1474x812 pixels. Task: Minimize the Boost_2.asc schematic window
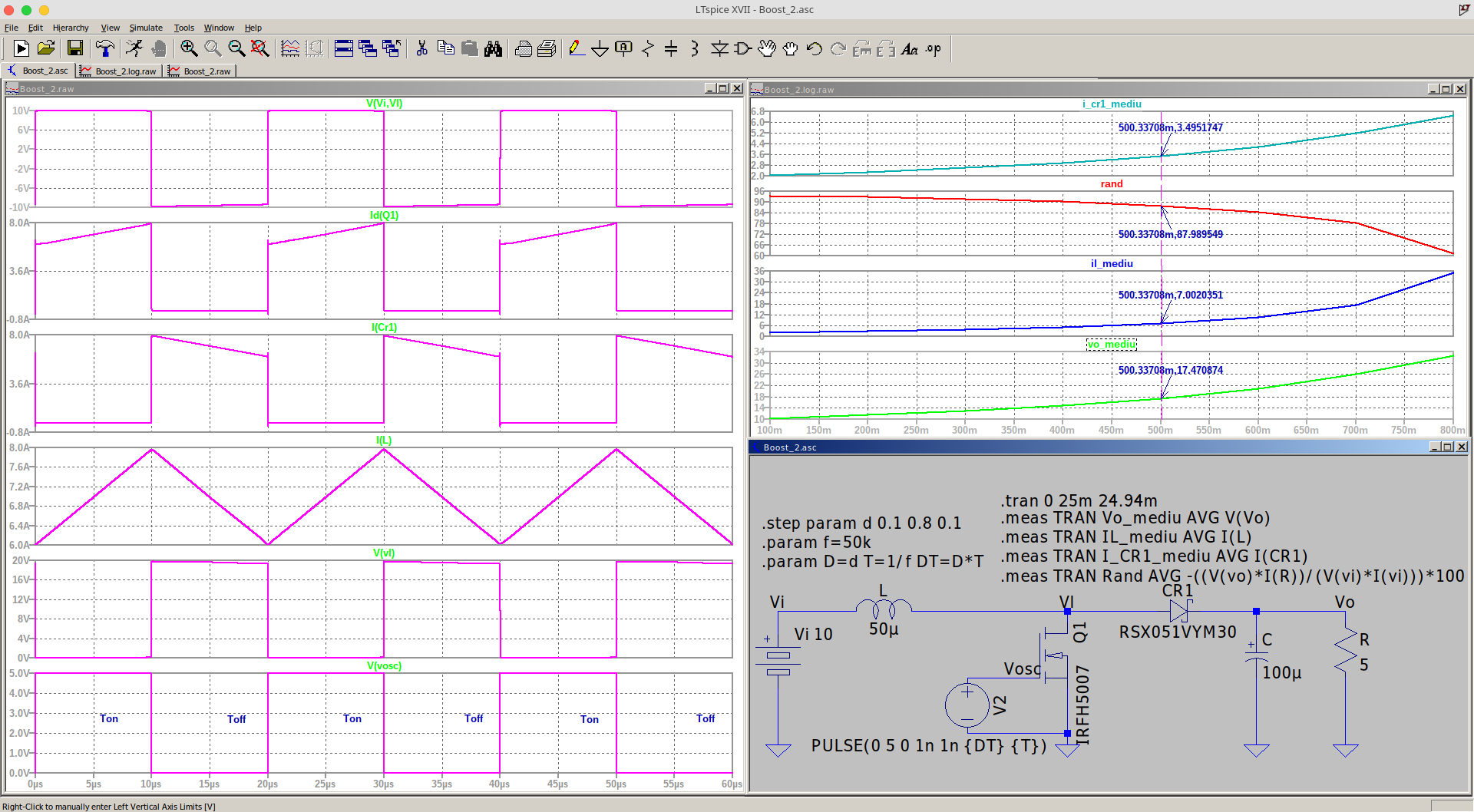point(1434,447)
